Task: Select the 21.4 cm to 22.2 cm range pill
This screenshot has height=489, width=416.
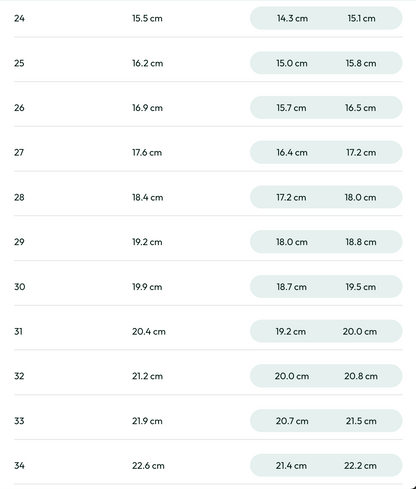Action: 326,465
